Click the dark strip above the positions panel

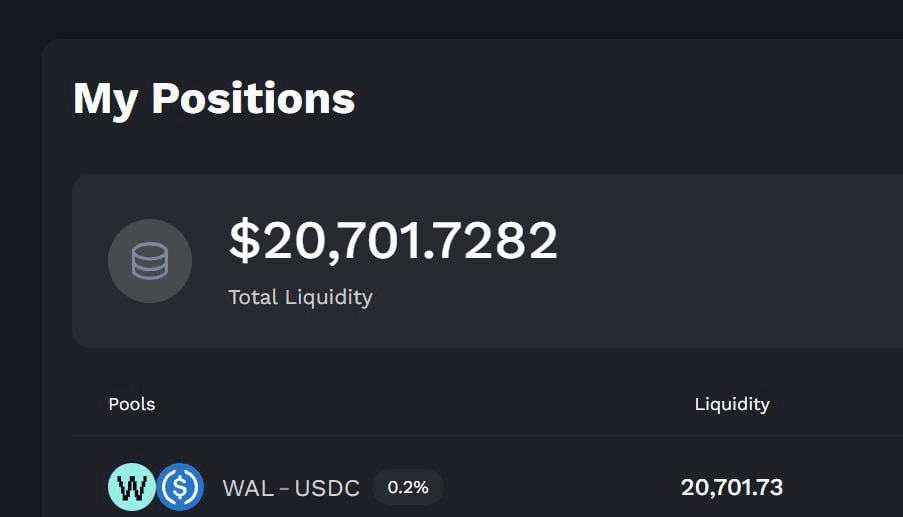tap(450, 18)
